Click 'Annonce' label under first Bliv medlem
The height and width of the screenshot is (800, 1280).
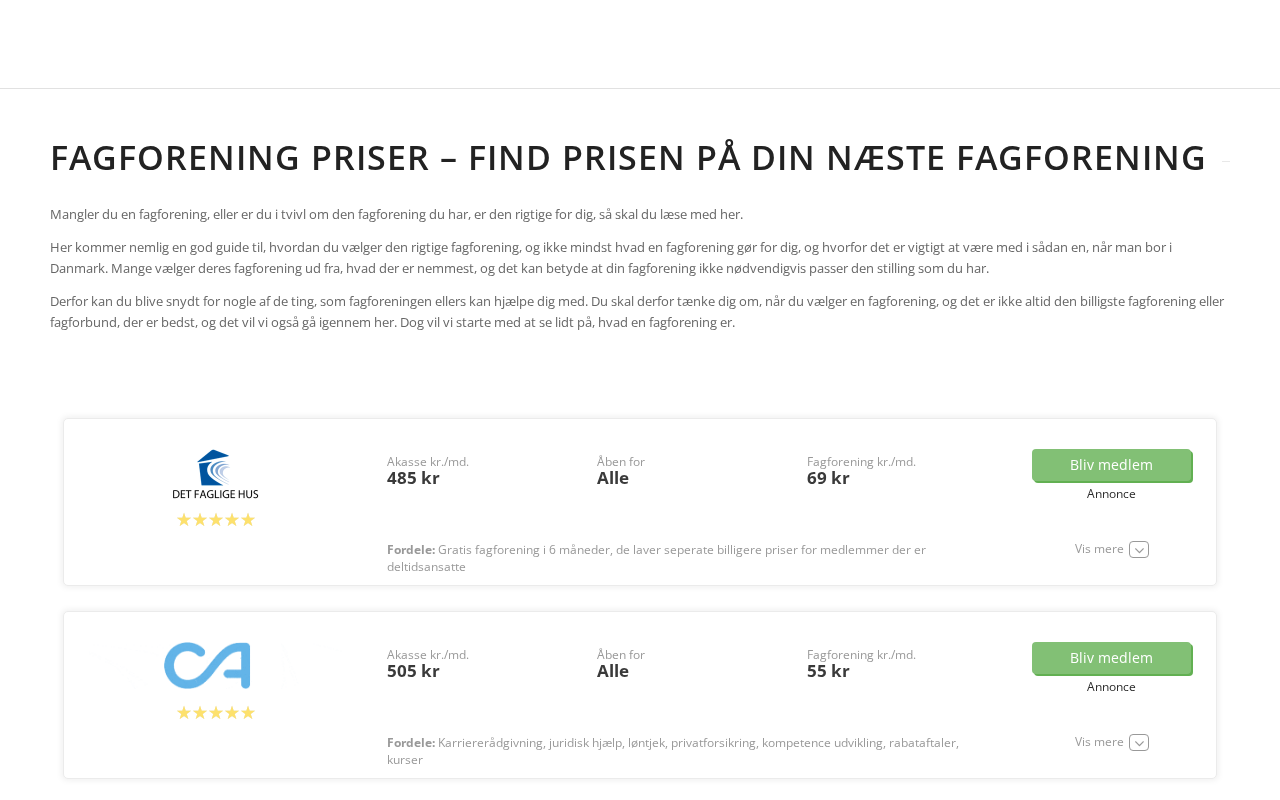(x=1111, y=494)
